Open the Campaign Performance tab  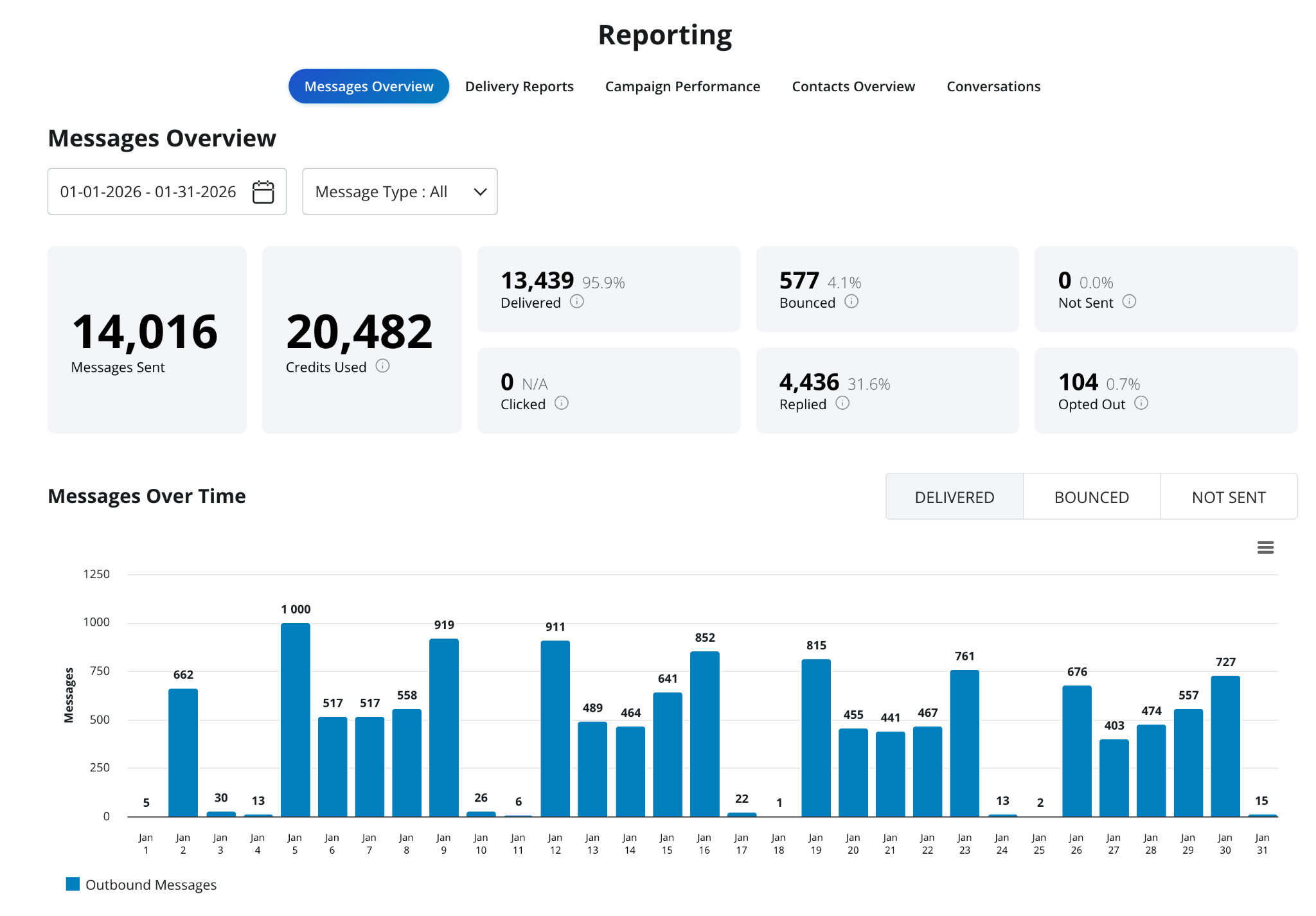click(x=682, y=86)
